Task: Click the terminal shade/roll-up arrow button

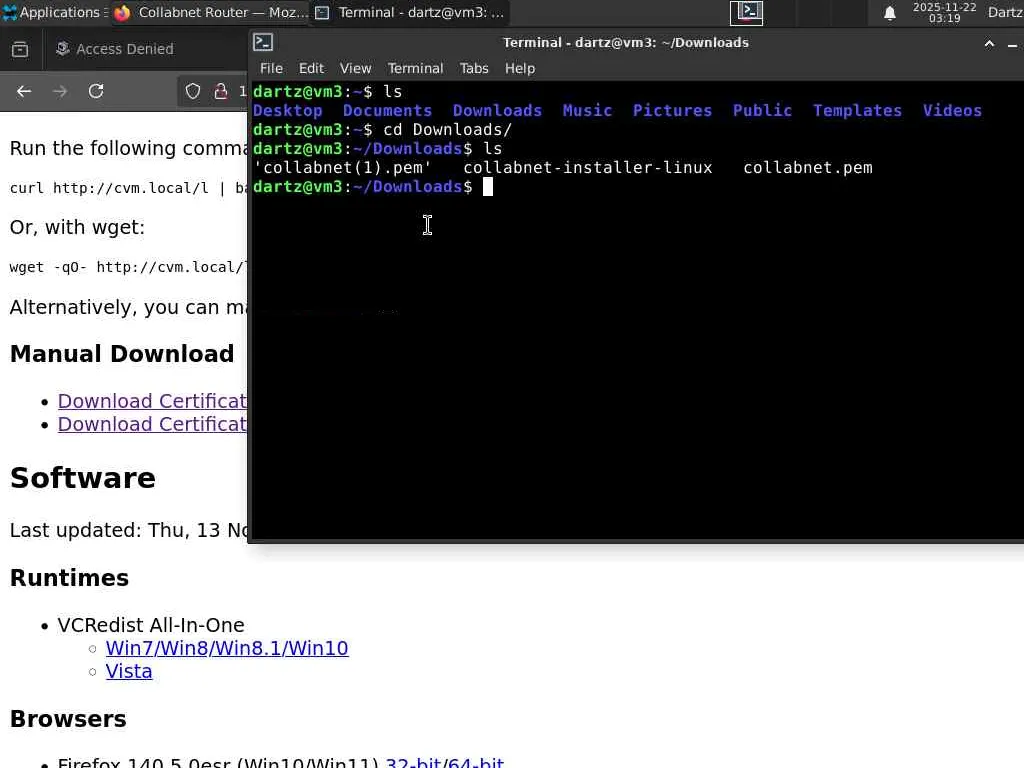Action: point(989,43)
